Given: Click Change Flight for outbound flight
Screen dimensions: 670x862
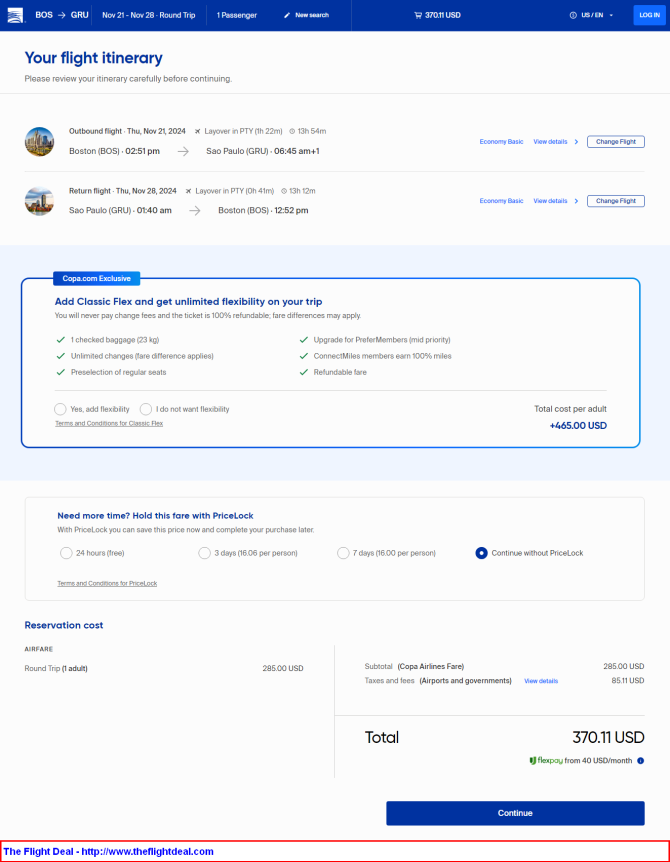Looking at the screenshot, I should point(616,142).
